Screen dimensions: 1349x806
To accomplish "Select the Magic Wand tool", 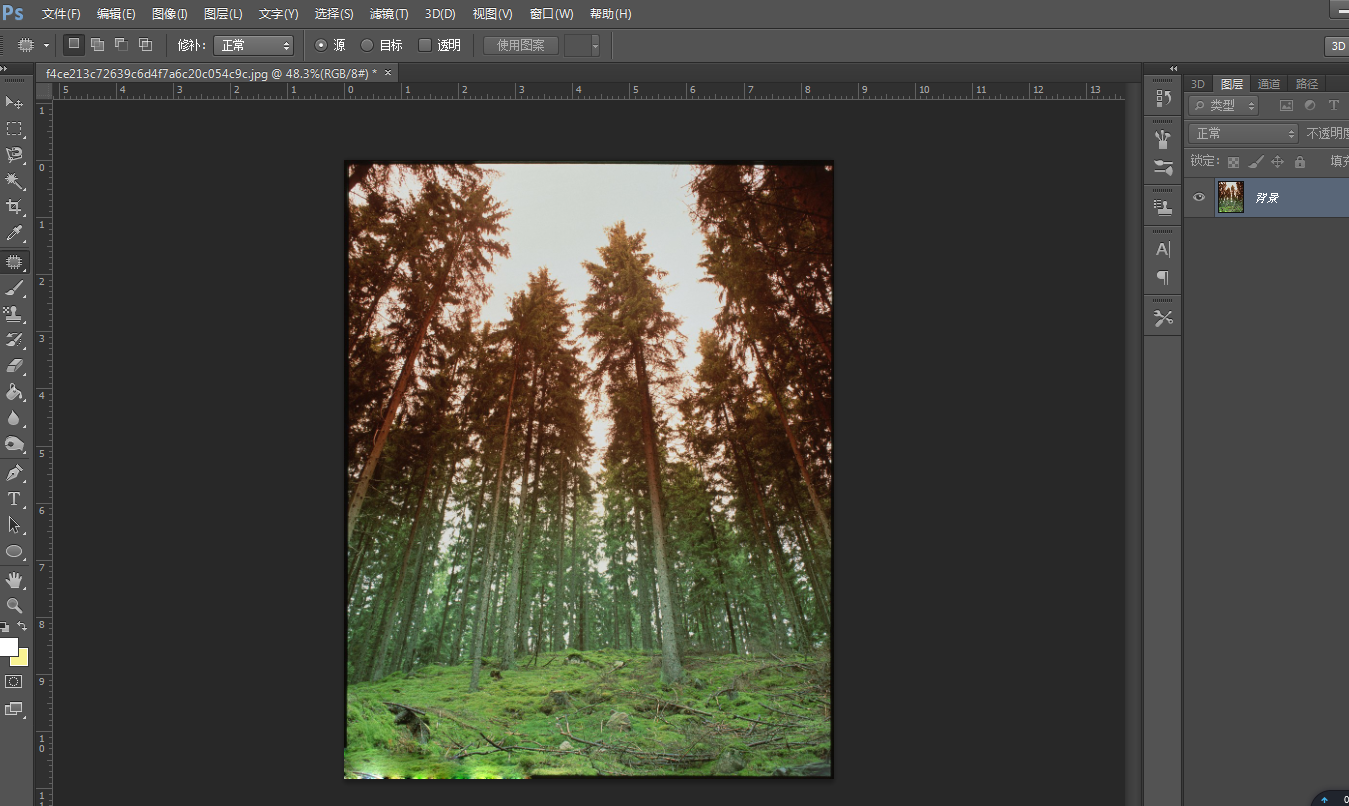I will click(x=14, y=181).
